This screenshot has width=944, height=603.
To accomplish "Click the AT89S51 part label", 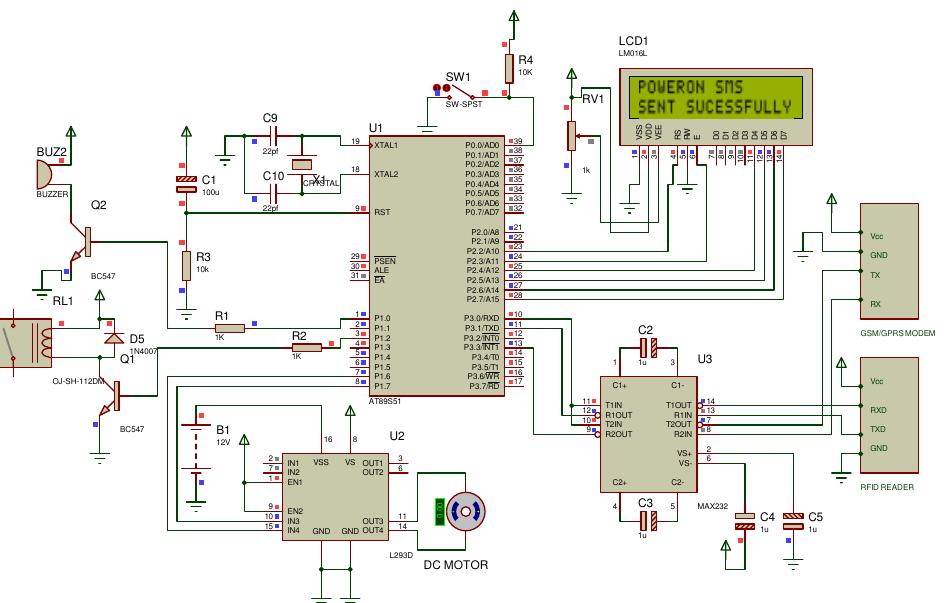I will [x=385, y=401].
